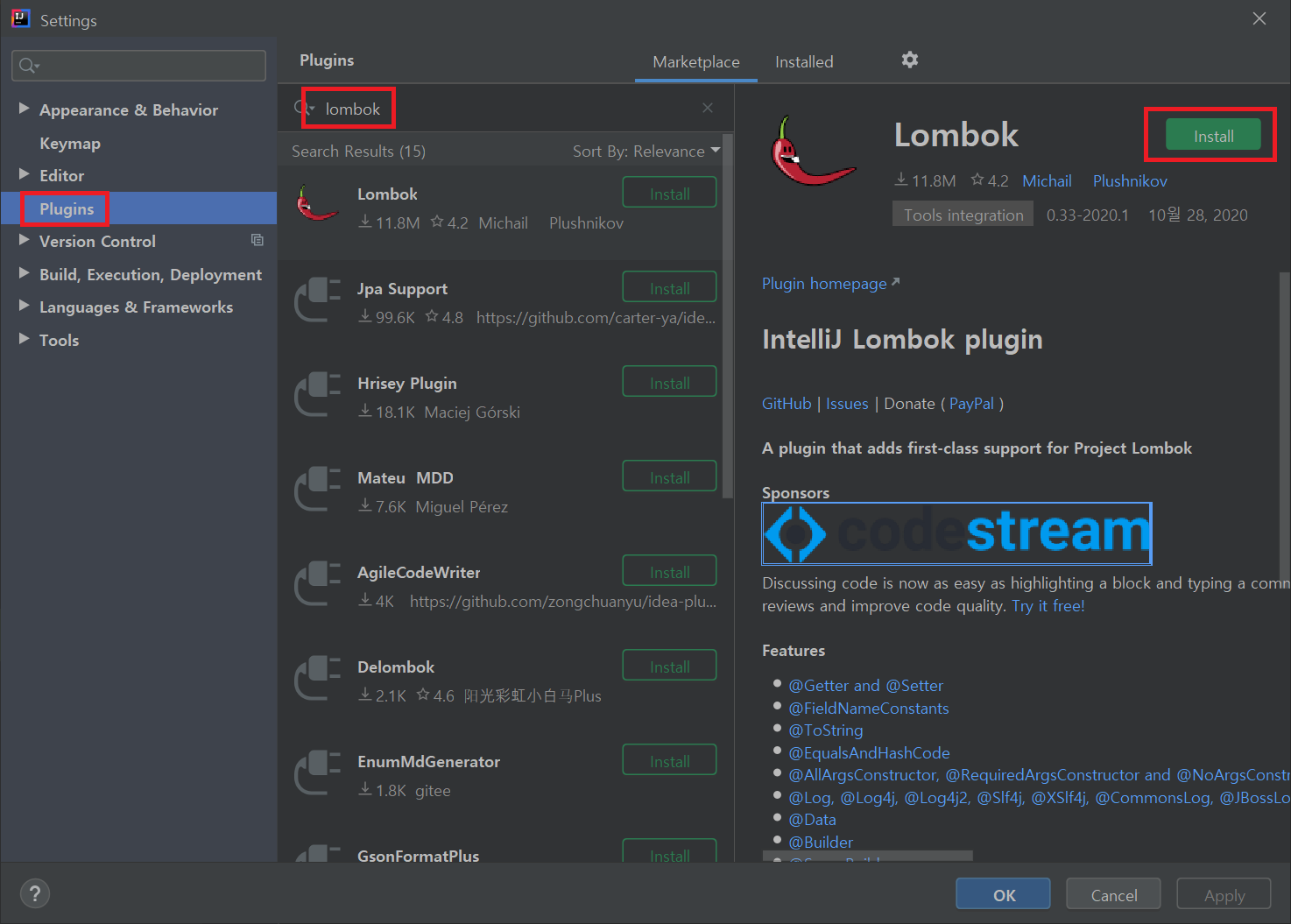Expand Languages & Frameworks node
1291x924 pixels.
click(25, 306)
